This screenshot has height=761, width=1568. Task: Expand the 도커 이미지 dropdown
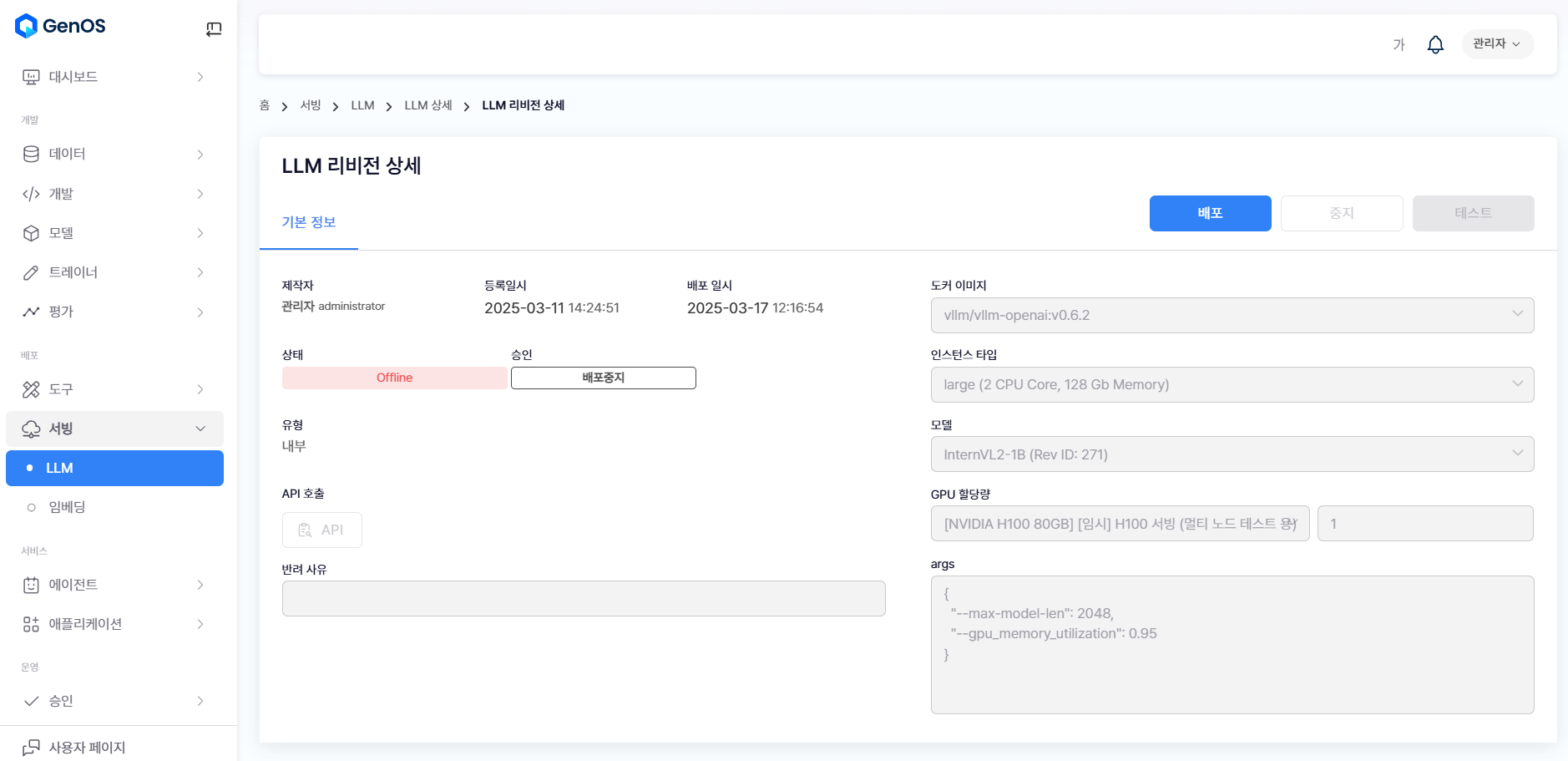pos(1232,315)
